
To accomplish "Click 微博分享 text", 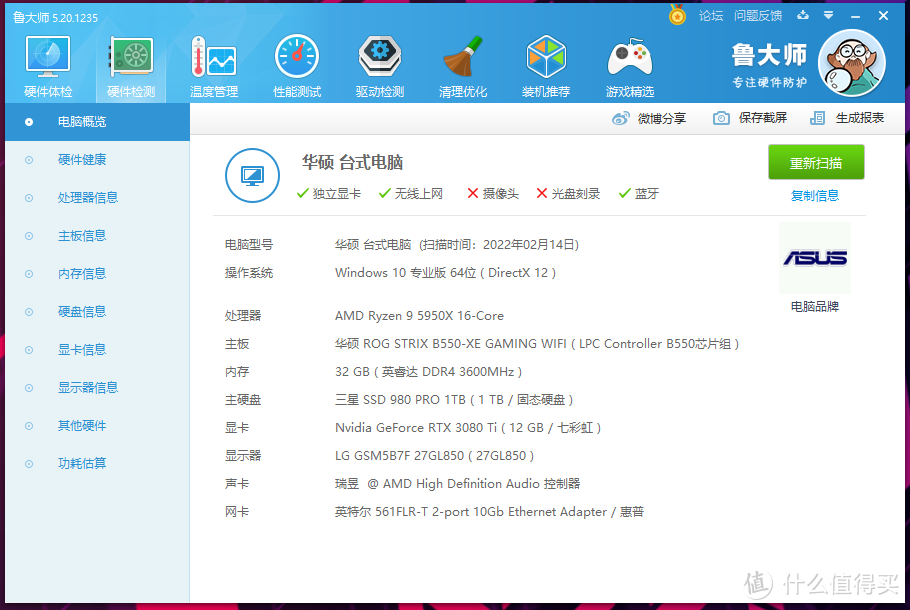I will point(662,118).
